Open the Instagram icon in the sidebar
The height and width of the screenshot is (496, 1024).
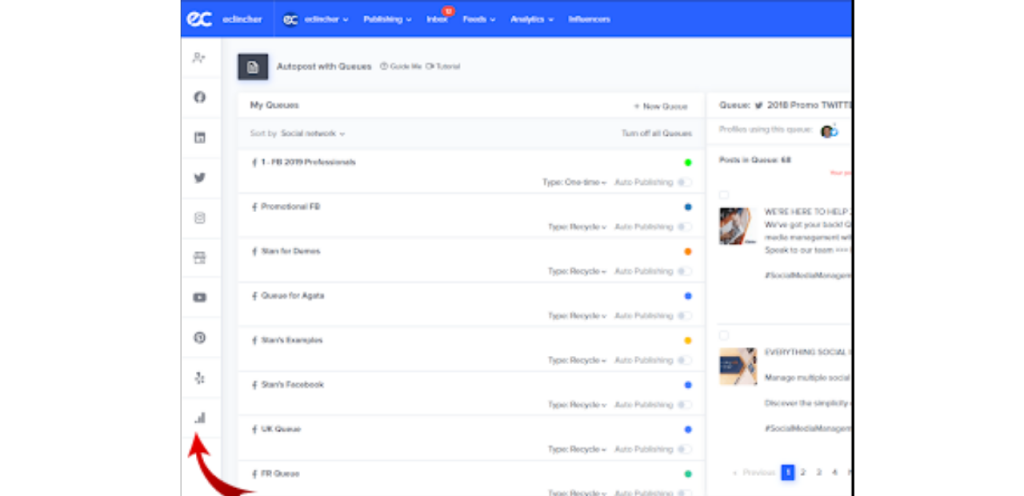click(200, 218)
